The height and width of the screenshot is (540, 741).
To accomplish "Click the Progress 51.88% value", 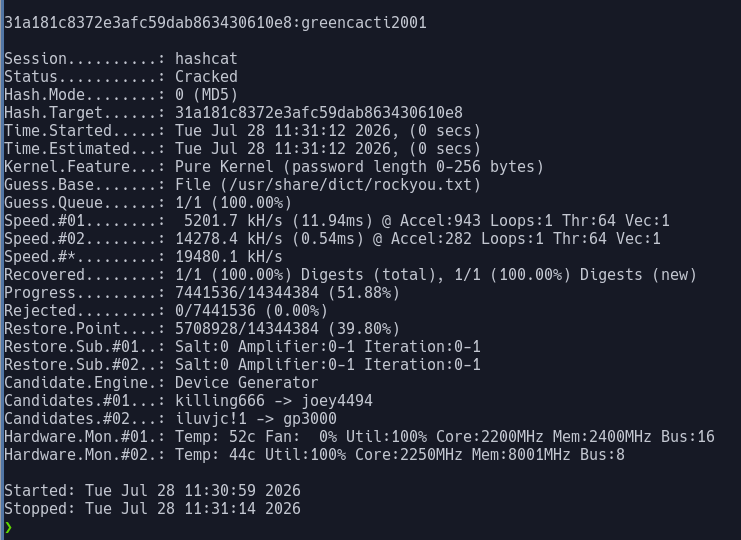I will 364,292.
